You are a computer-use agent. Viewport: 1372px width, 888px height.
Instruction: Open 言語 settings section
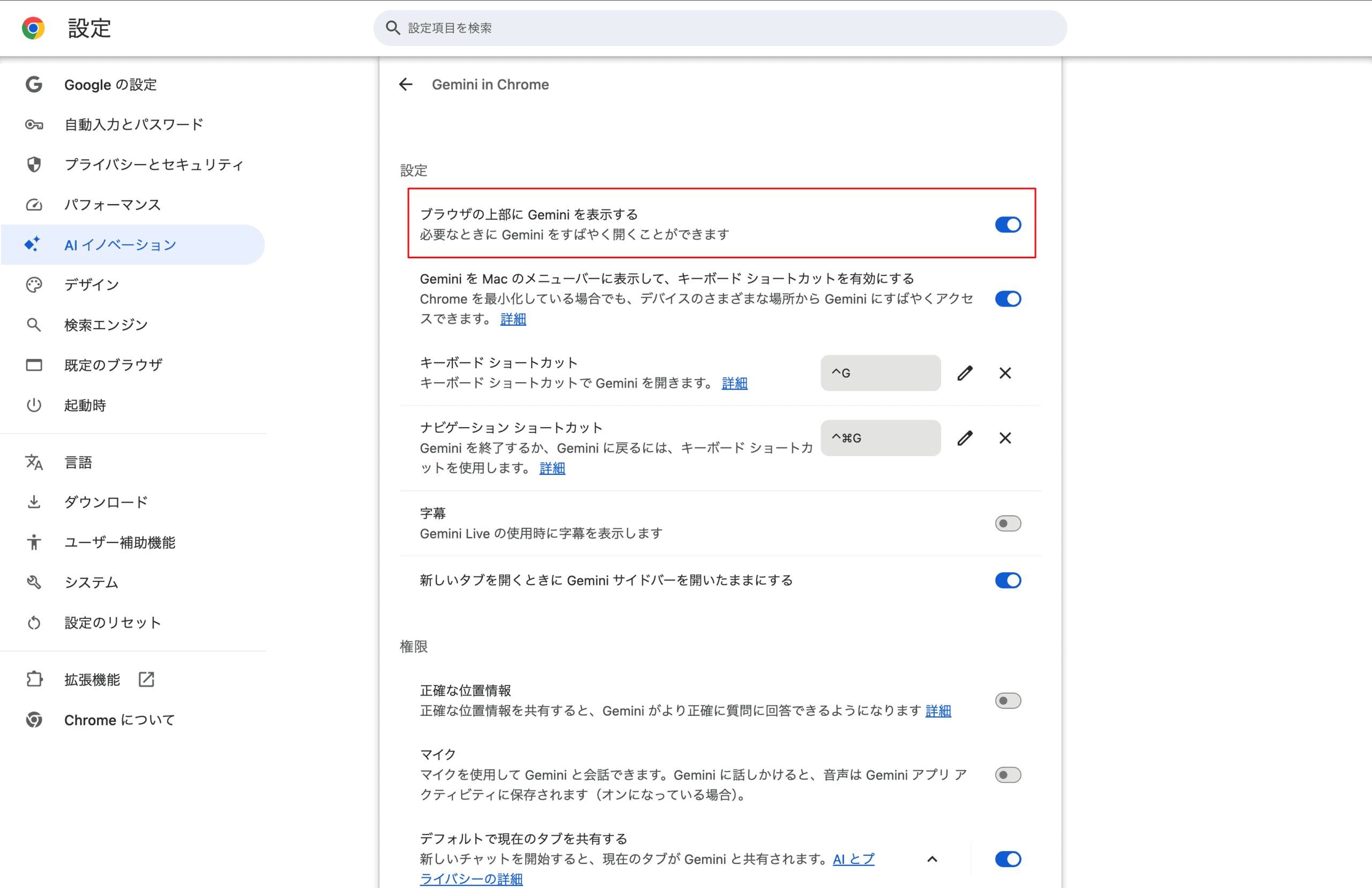[132, 462]
